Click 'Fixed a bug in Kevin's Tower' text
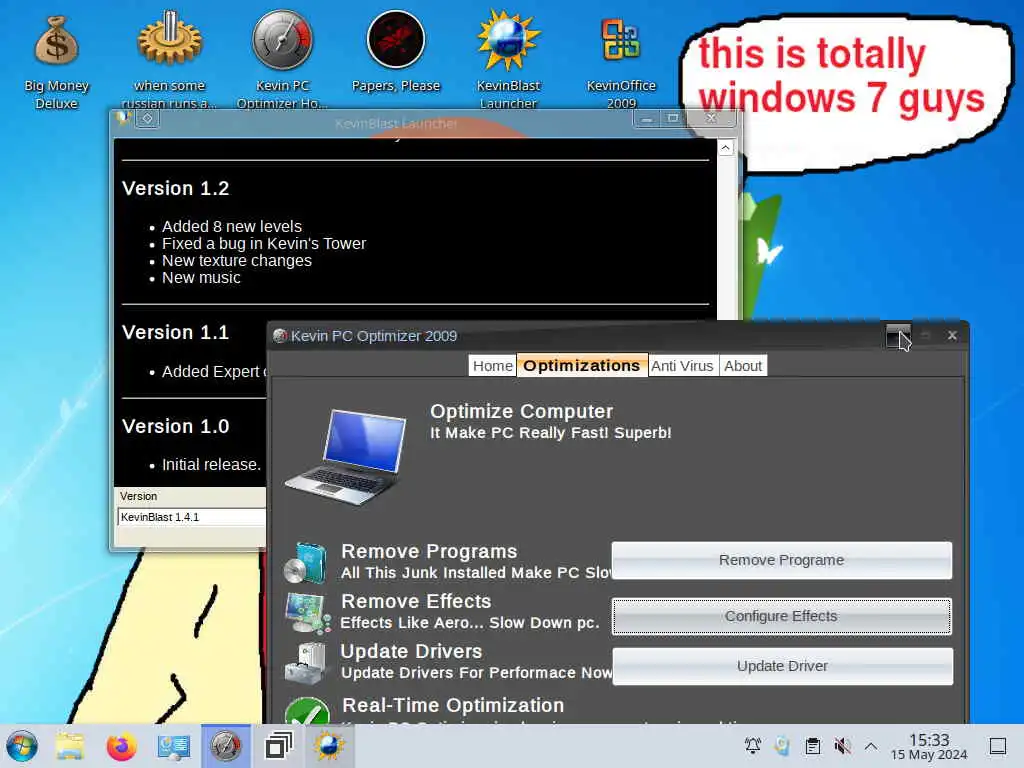The height and width of the screenshot is (768, 1024). pyautogui.click(x=264, y=244)
